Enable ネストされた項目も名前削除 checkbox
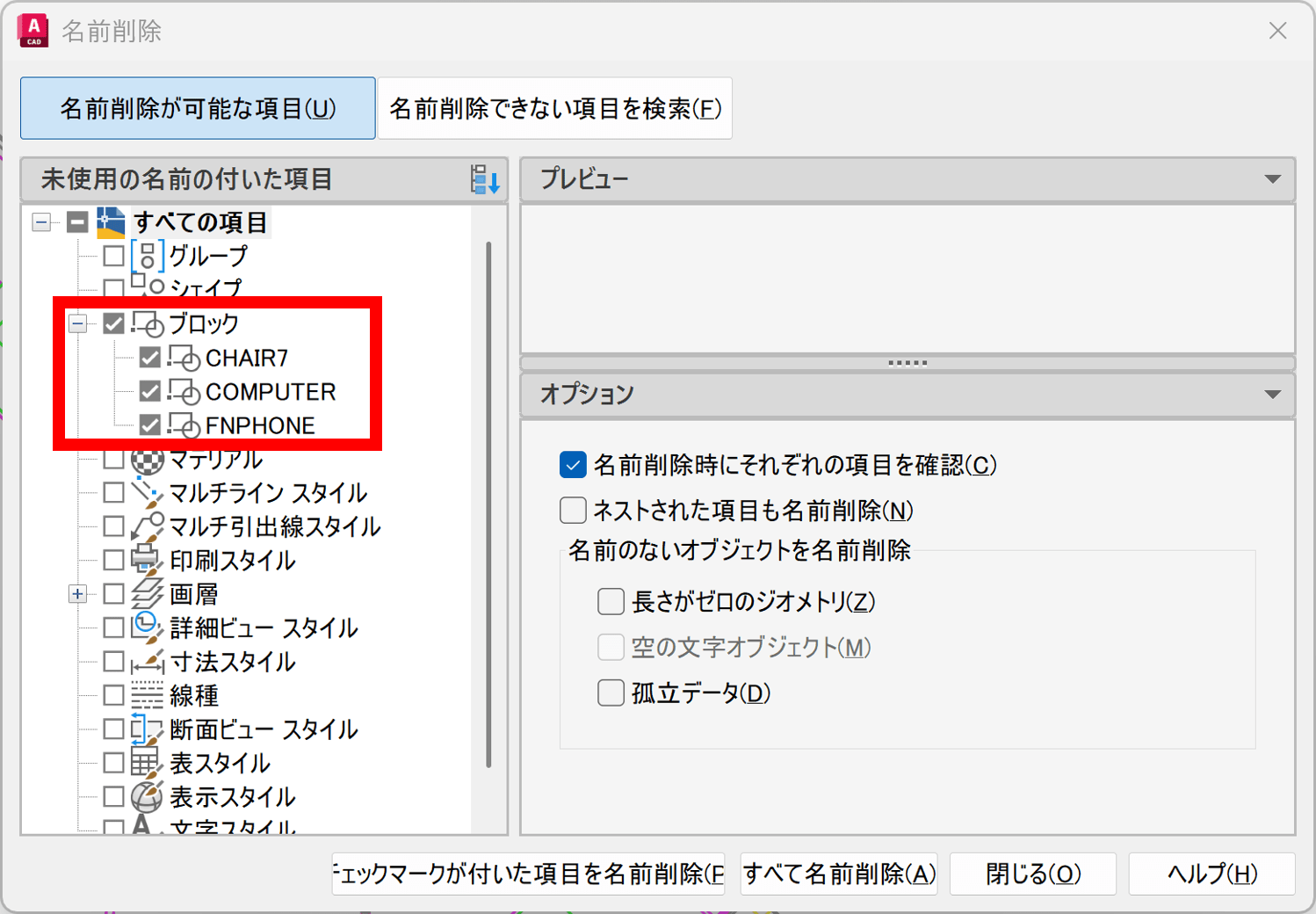The image size is (1316, 914). [x=573, y=511]
